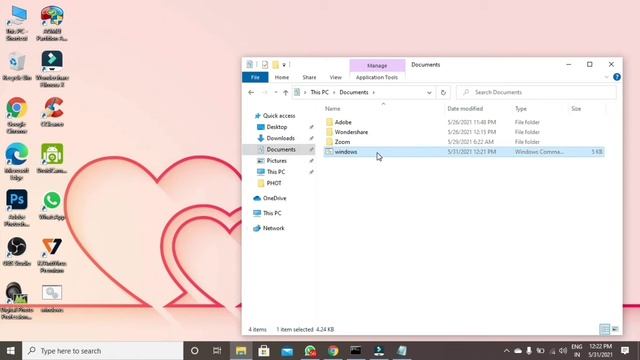This screenshot has height=360, width=640.
Task: Open the WhatsApp desktop shortcut
Action: pyautogui.click(x=52, y=205)
